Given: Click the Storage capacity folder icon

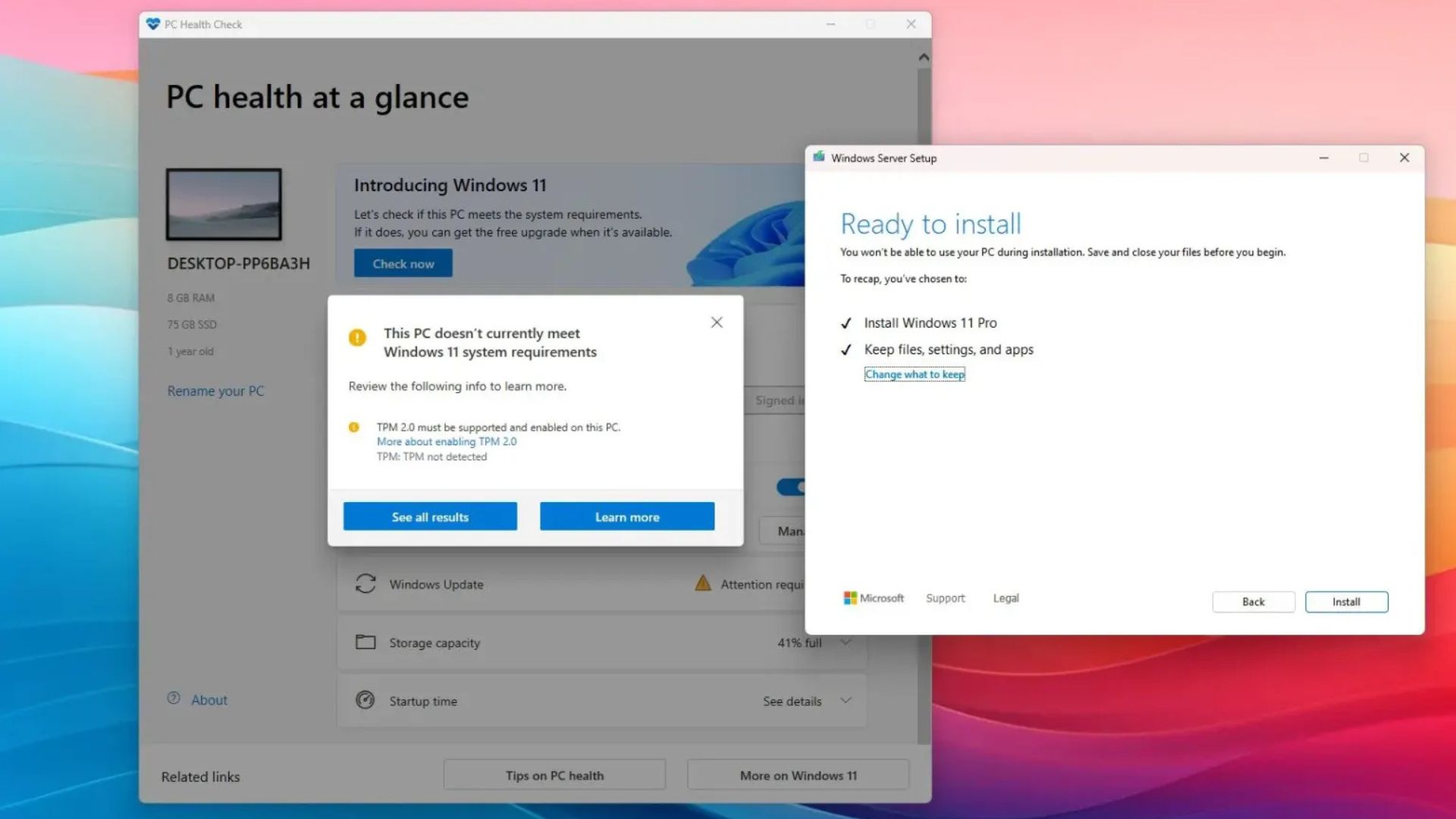Looking at the screenshot, I should (x=365, y=642).
